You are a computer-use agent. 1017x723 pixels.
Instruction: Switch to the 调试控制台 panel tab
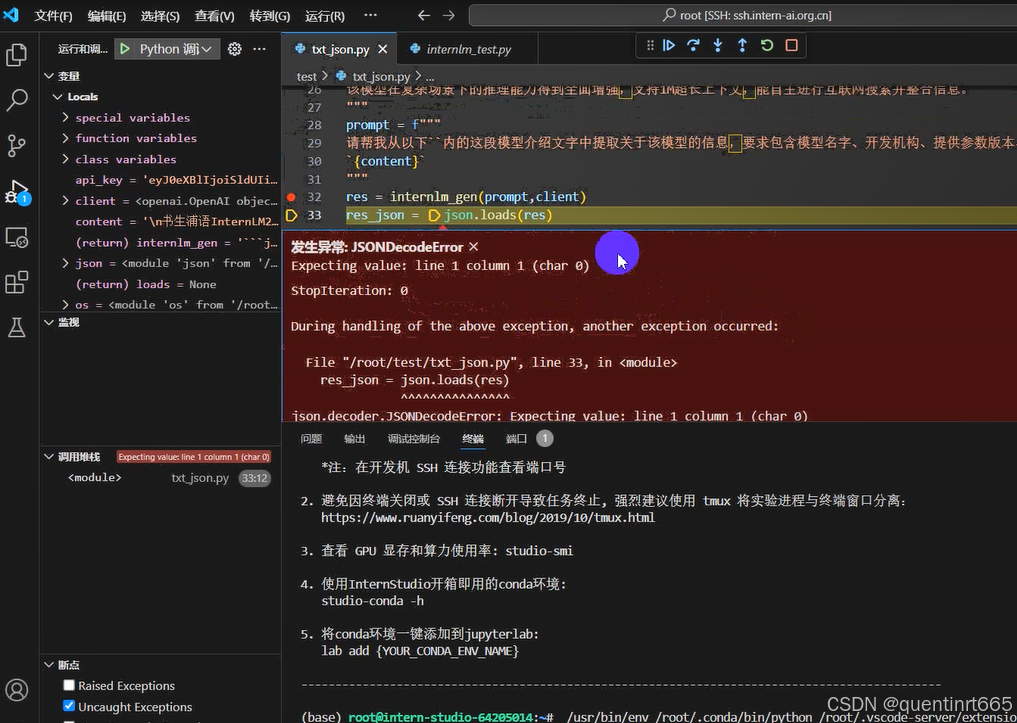(x=414, y=439)
